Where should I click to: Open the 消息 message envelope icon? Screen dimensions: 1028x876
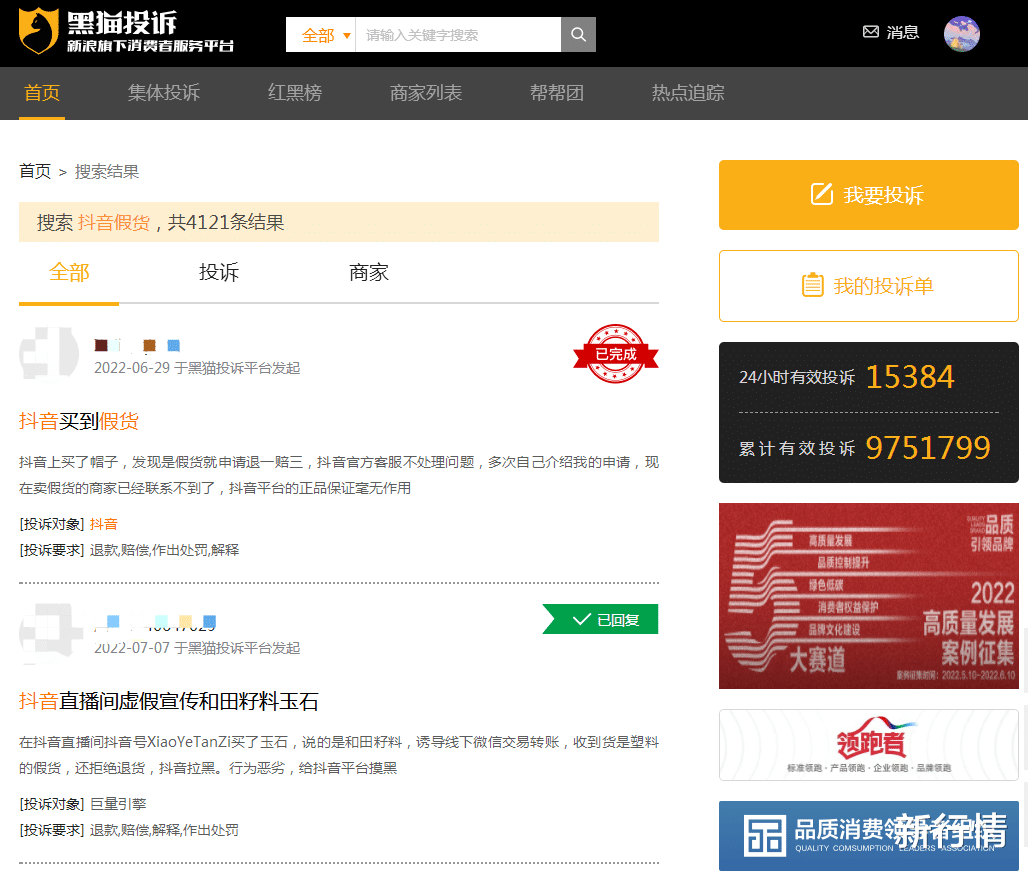pos(871,32)
